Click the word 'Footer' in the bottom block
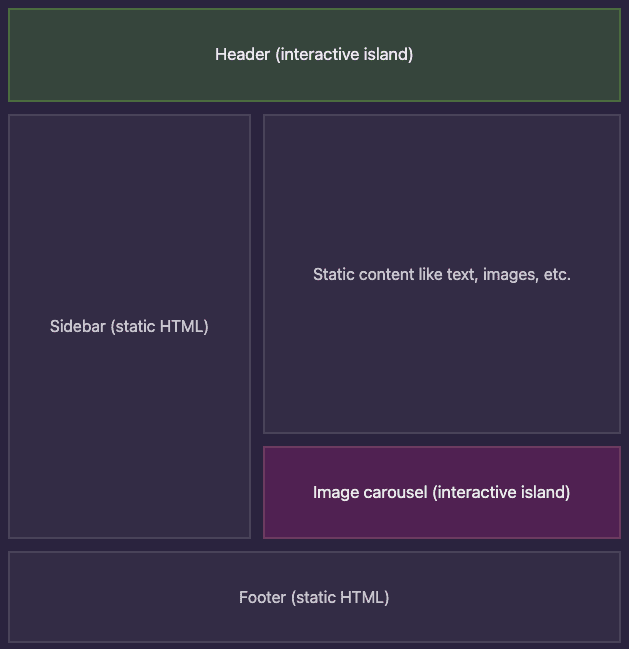Viewport: 629px width, 649px height. pos(262,597)
